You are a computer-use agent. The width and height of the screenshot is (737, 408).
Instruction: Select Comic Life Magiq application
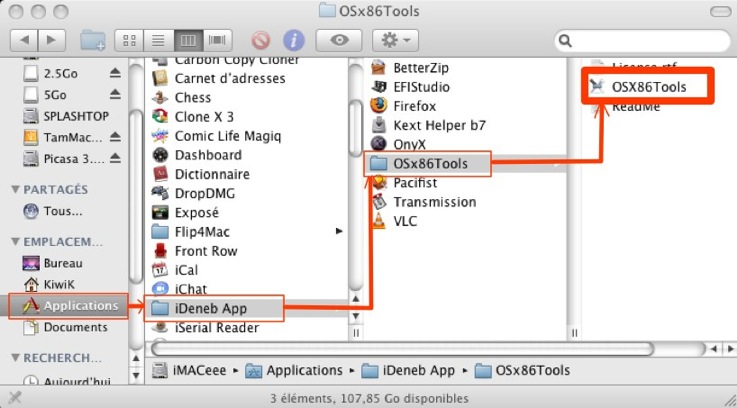click(x=216, y=136)
